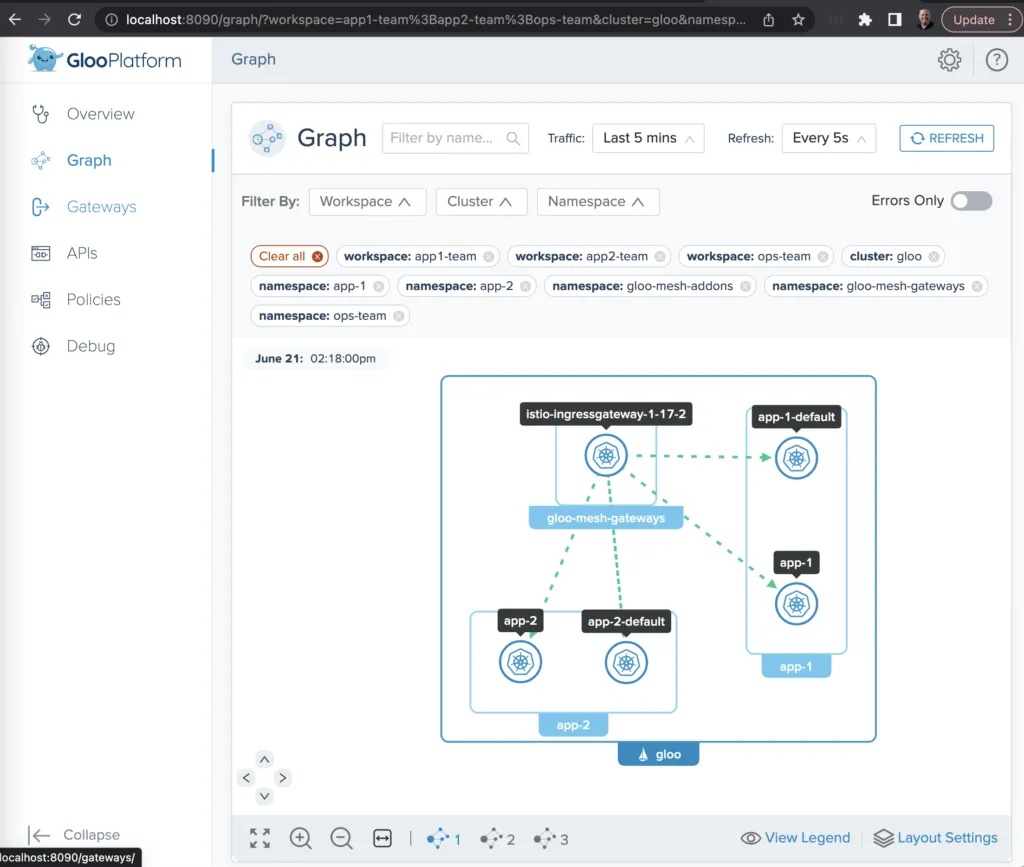Open the Workspace filter dropdown
The height and width of the screenshot is (867, 1024).
tap(367, 202)
